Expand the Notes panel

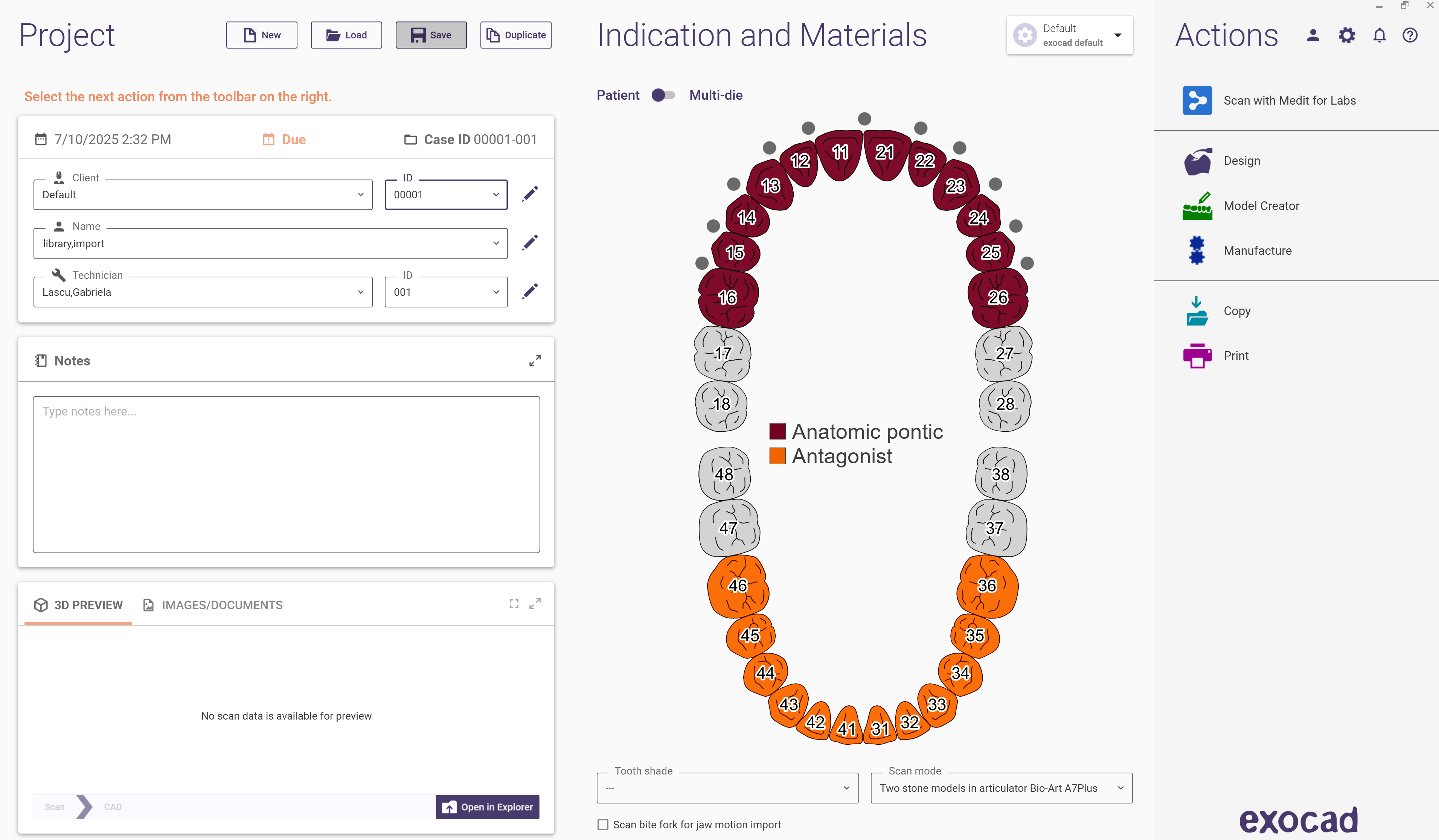coord(535,361)
